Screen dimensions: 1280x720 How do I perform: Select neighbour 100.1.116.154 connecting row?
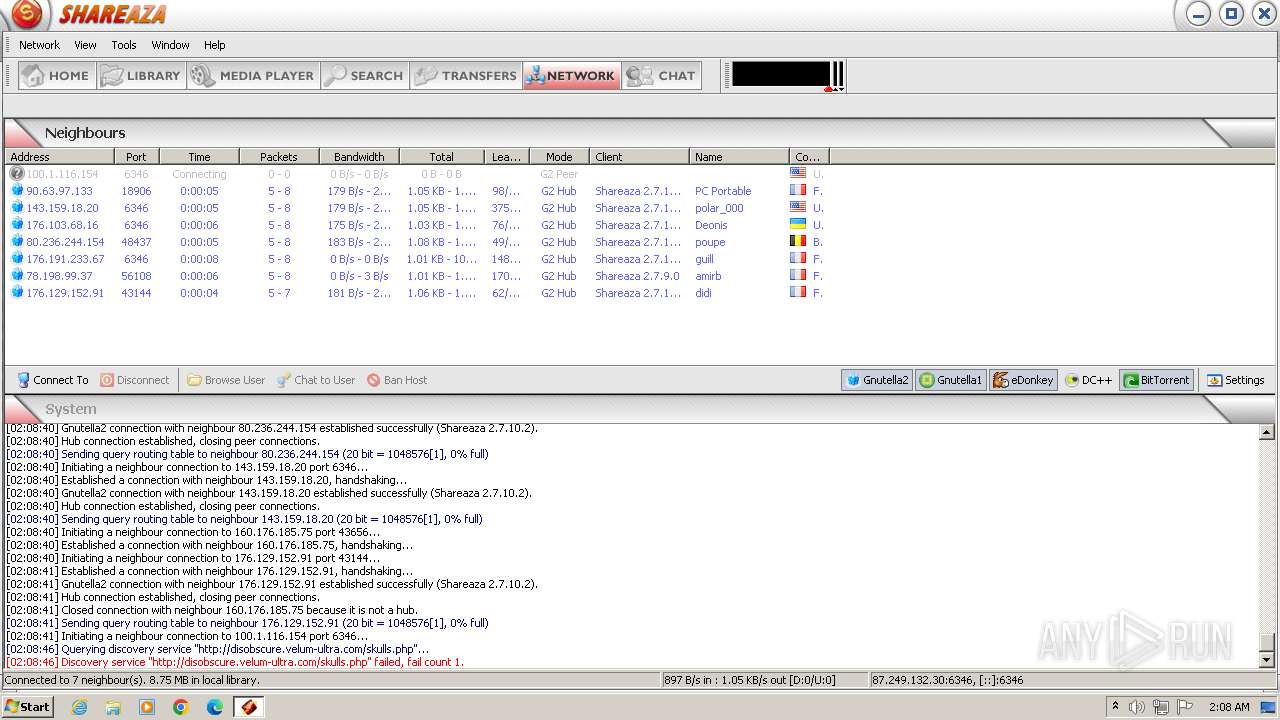tap(417, 174)
